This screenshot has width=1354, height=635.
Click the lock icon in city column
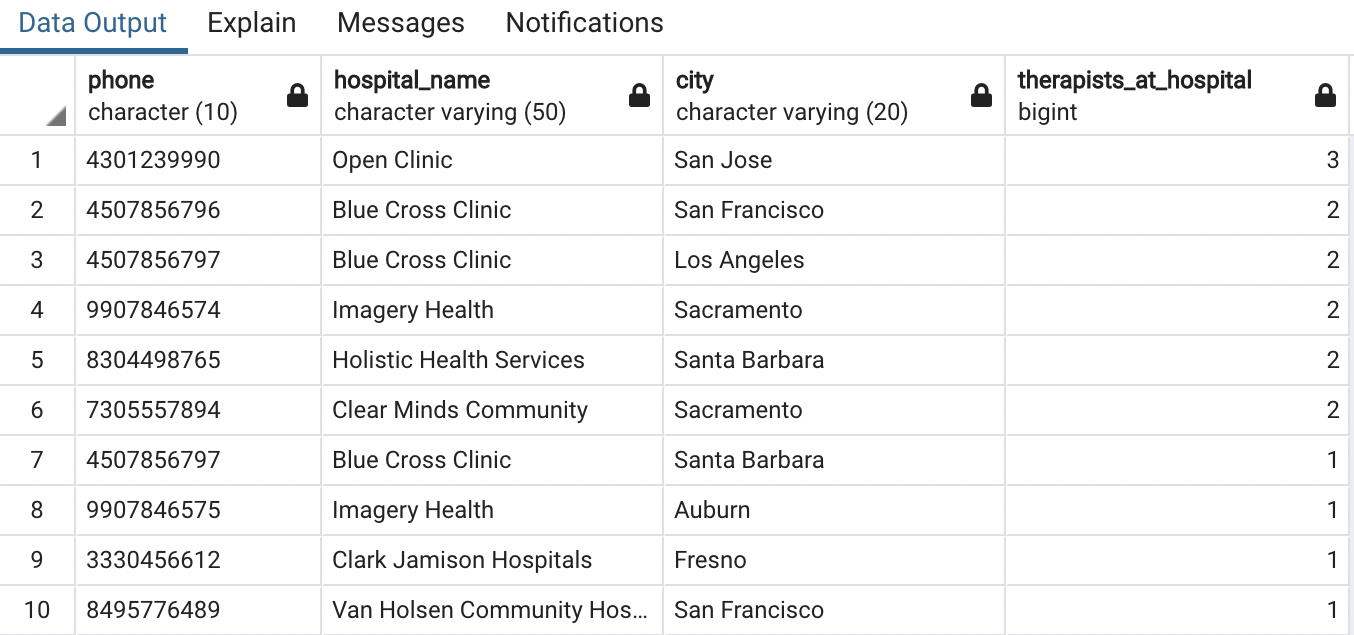tap(981, 96)
